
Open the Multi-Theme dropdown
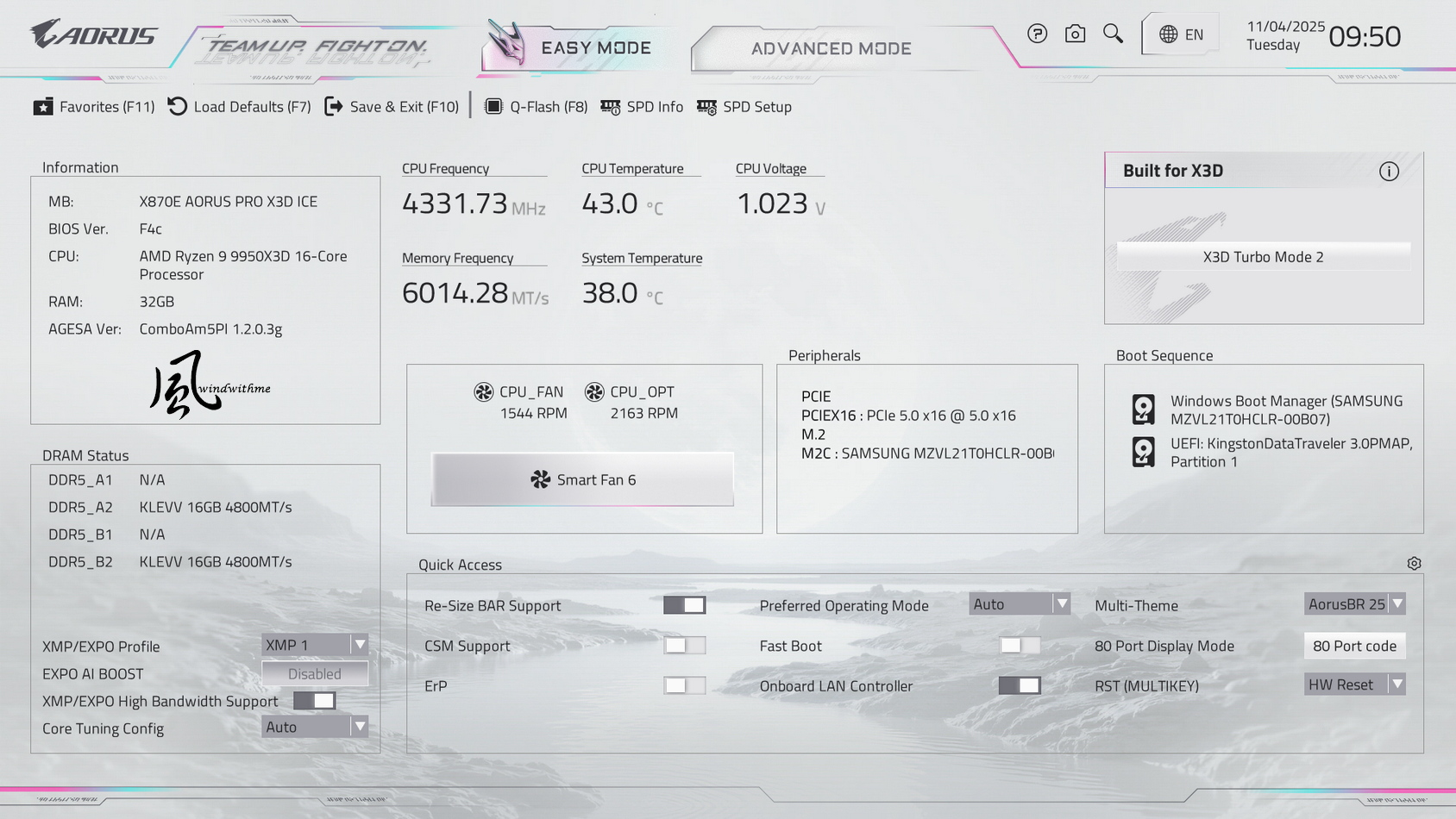pos(1355,604)
